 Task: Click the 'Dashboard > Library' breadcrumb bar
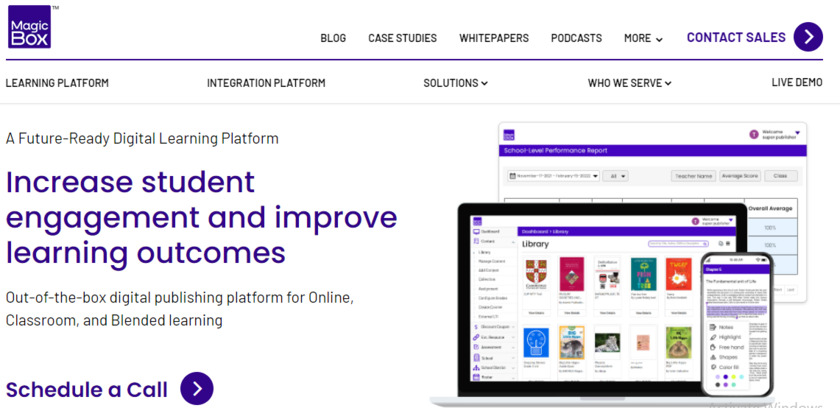pos(626,232)
